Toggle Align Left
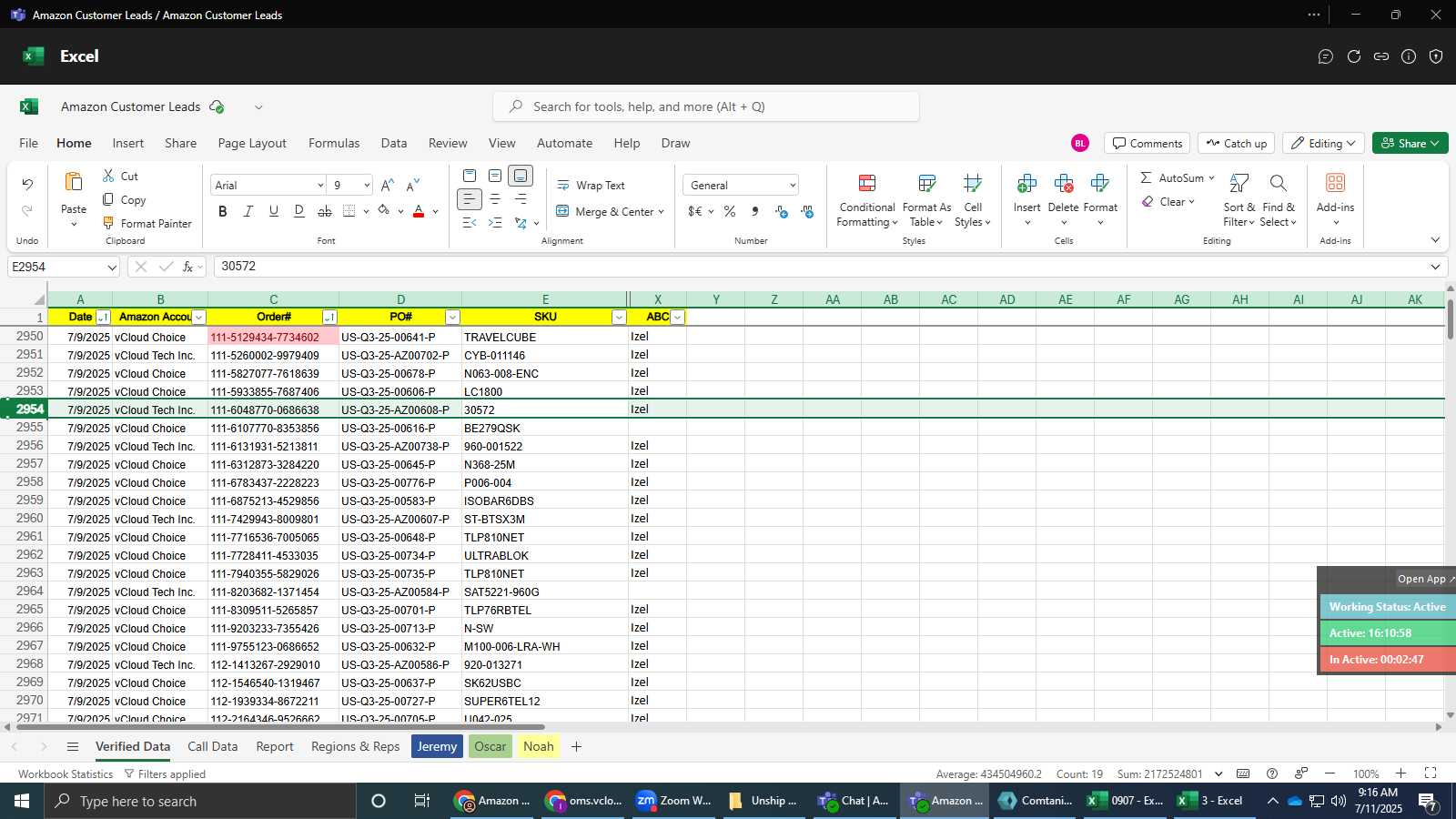1456x819 pixels. 469,199
